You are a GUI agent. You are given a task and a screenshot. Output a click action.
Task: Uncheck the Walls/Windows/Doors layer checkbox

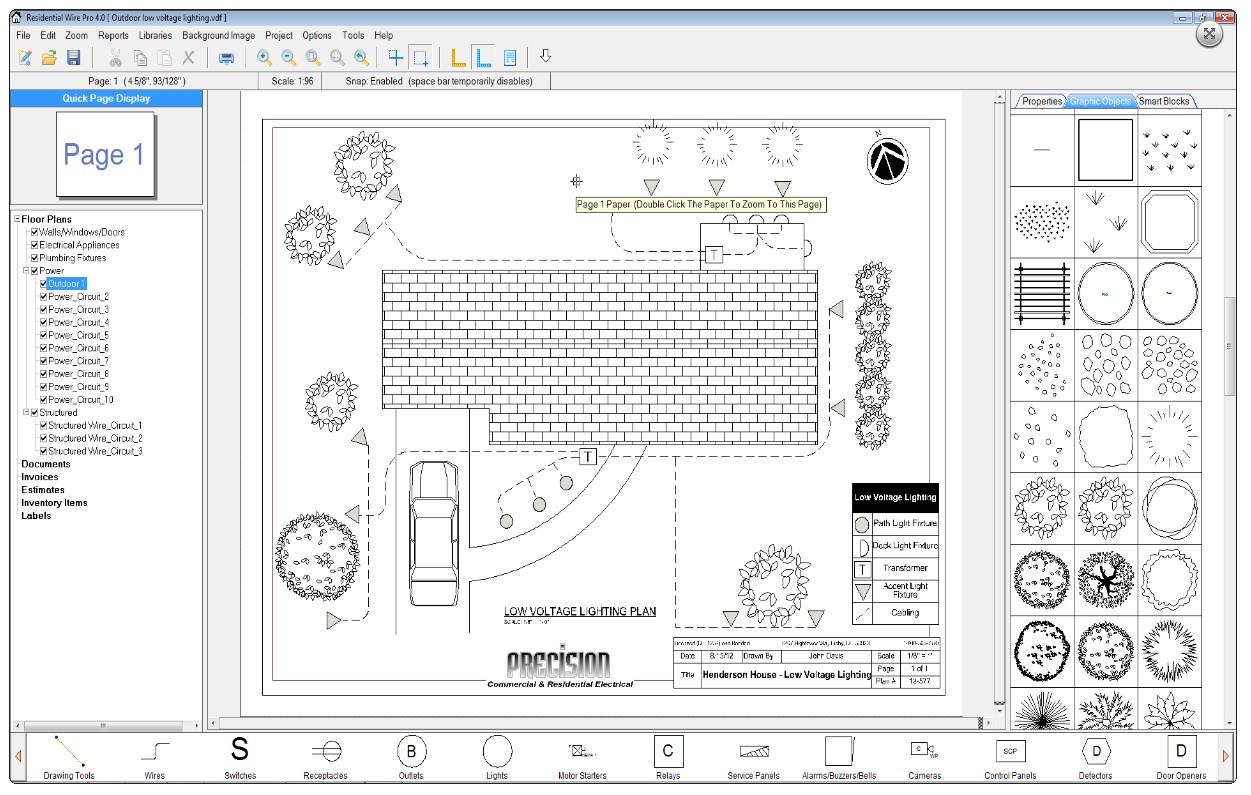pyautogui.click(x=35, y=232)
